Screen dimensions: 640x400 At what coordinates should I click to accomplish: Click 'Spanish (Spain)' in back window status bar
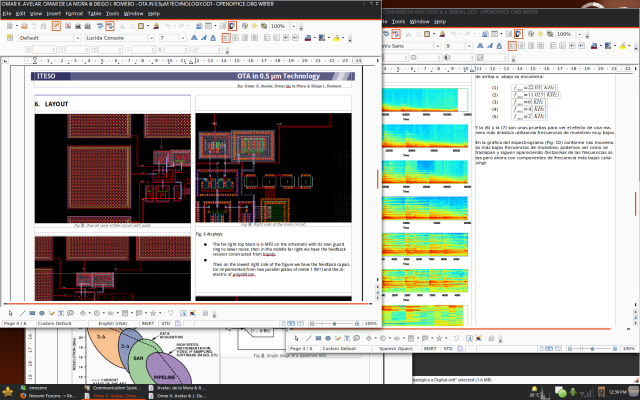tap(394, 349)
